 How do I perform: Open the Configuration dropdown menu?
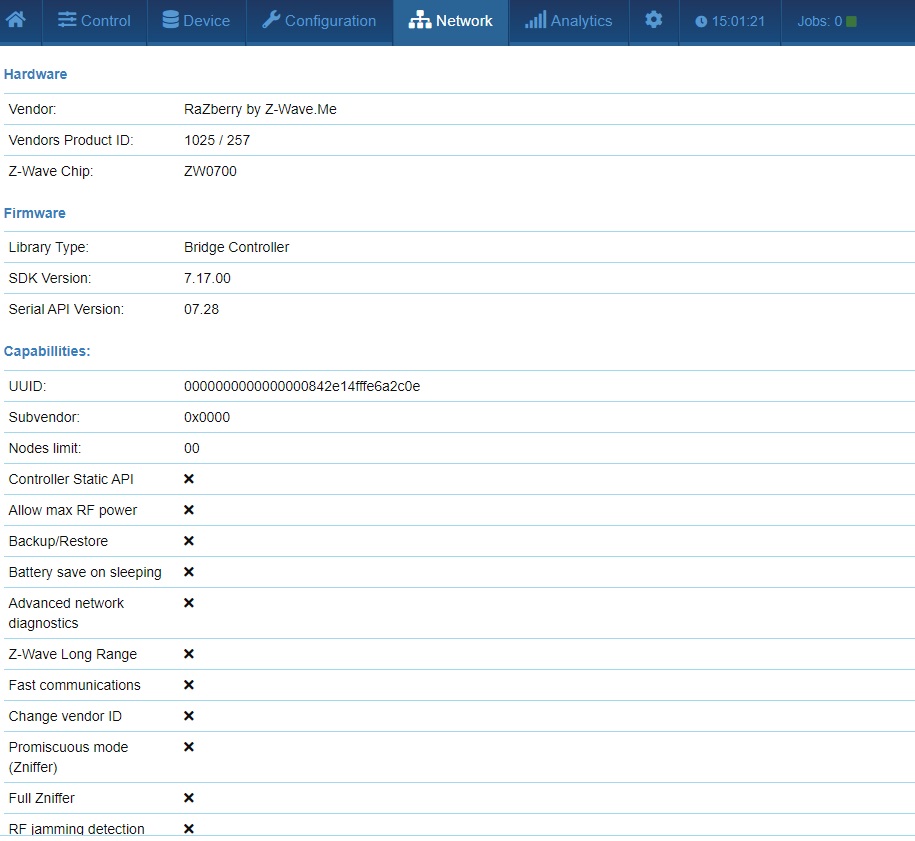pyautogui.click(x=319, y=21)
